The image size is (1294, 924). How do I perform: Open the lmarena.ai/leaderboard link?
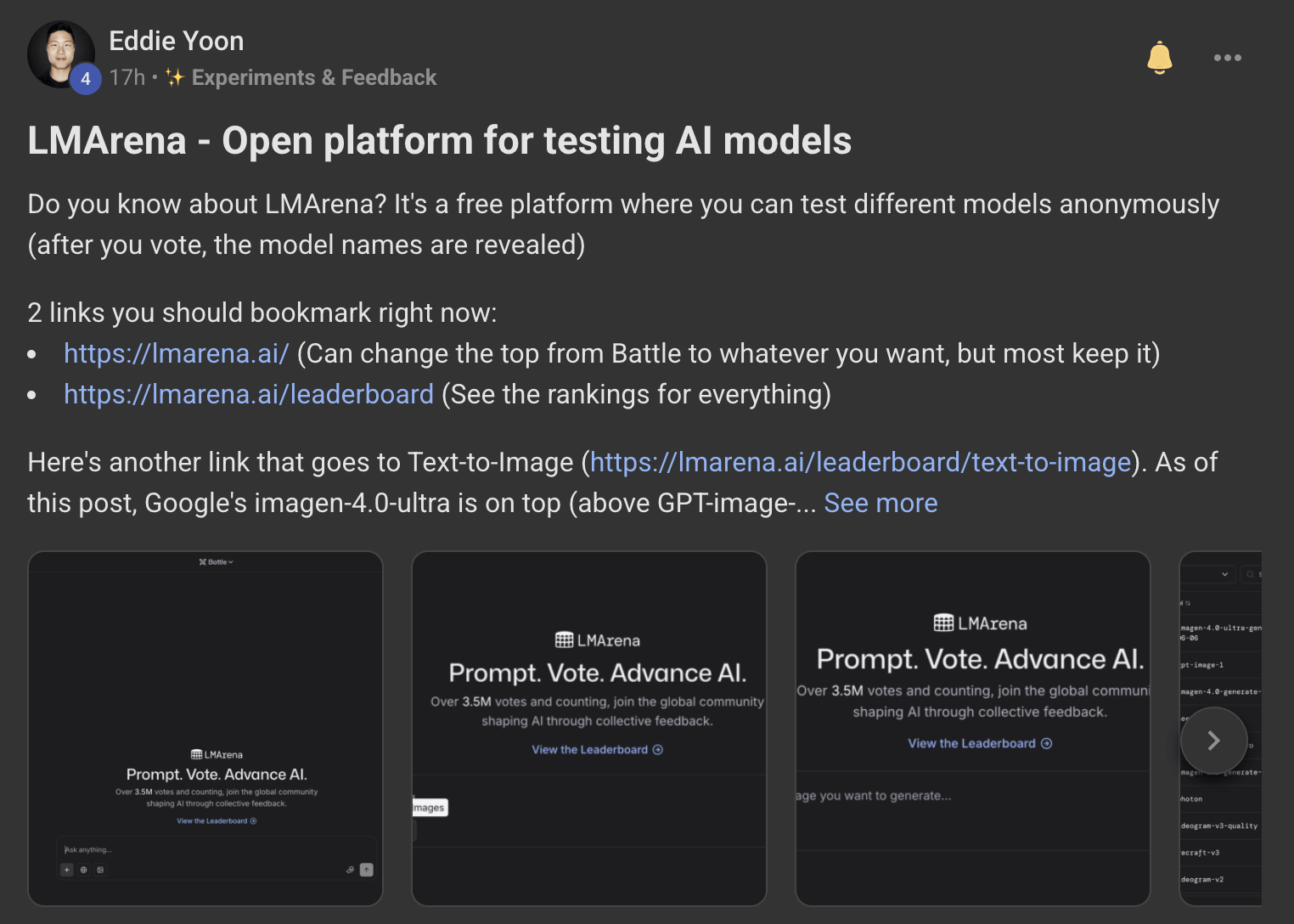[249, 394]
